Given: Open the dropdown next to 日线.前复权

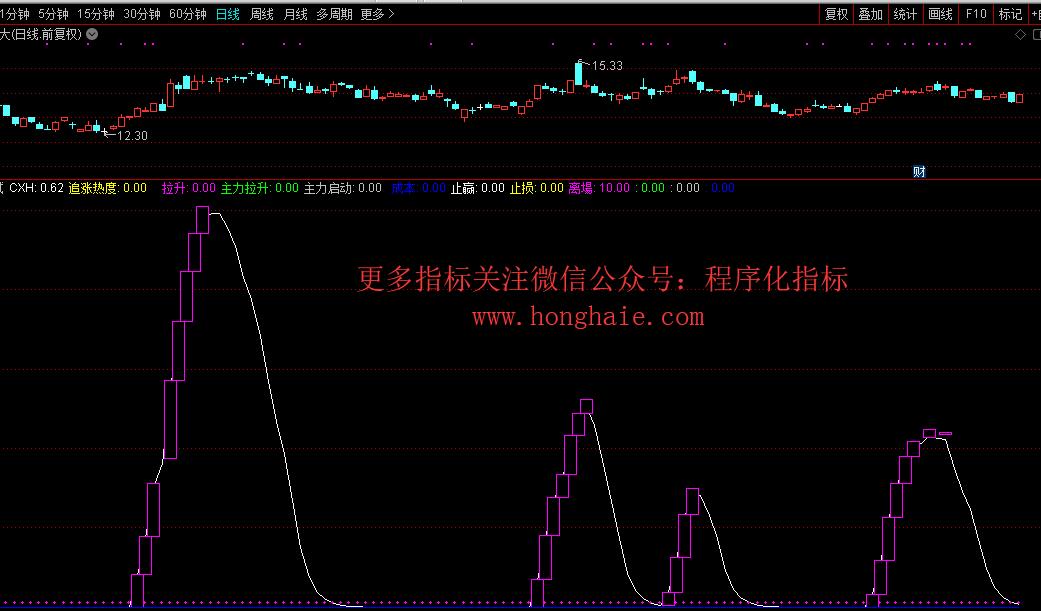Looking at the screenshot, I should click(92, 34).
